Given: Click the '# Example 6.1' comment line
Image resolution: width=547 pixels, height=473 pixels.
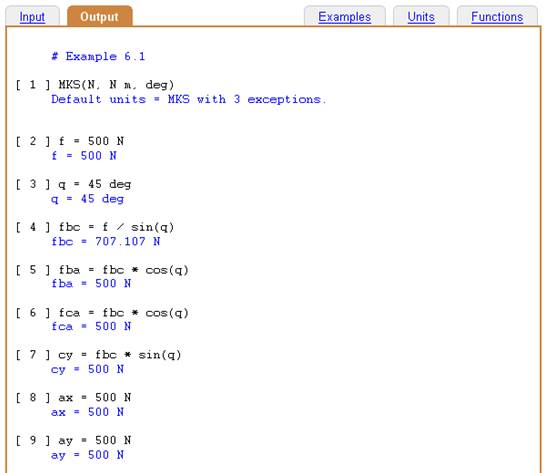Looking at the screenshot, I should [x=98, y=57].
